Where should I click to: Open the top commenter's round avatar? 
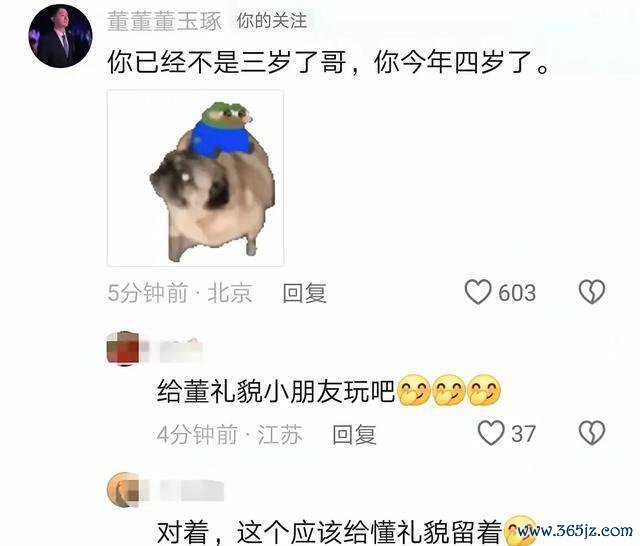60,36
